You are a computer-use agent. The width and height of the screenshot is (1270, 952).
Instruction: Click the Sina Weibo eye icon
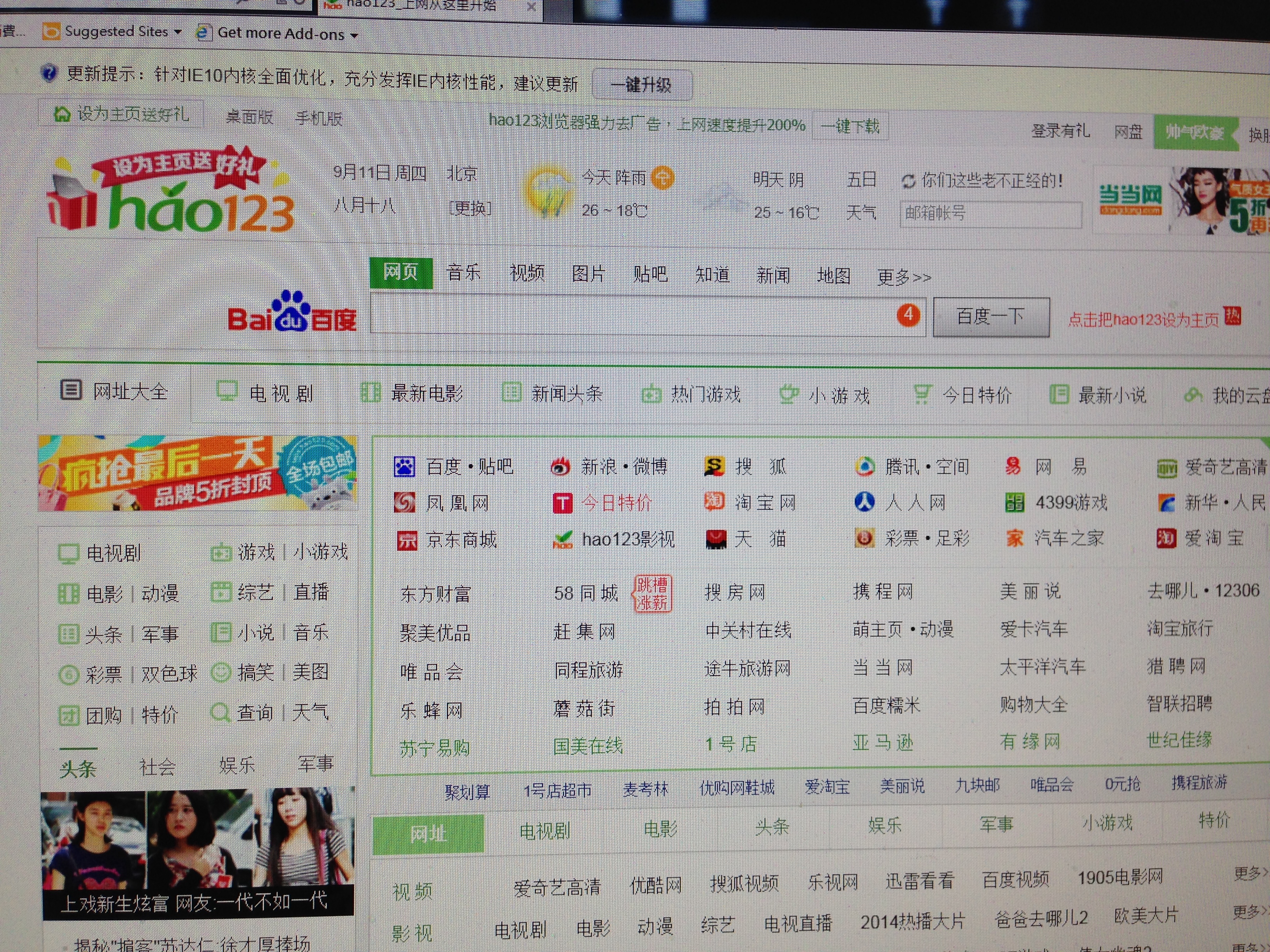coord(560,467)
